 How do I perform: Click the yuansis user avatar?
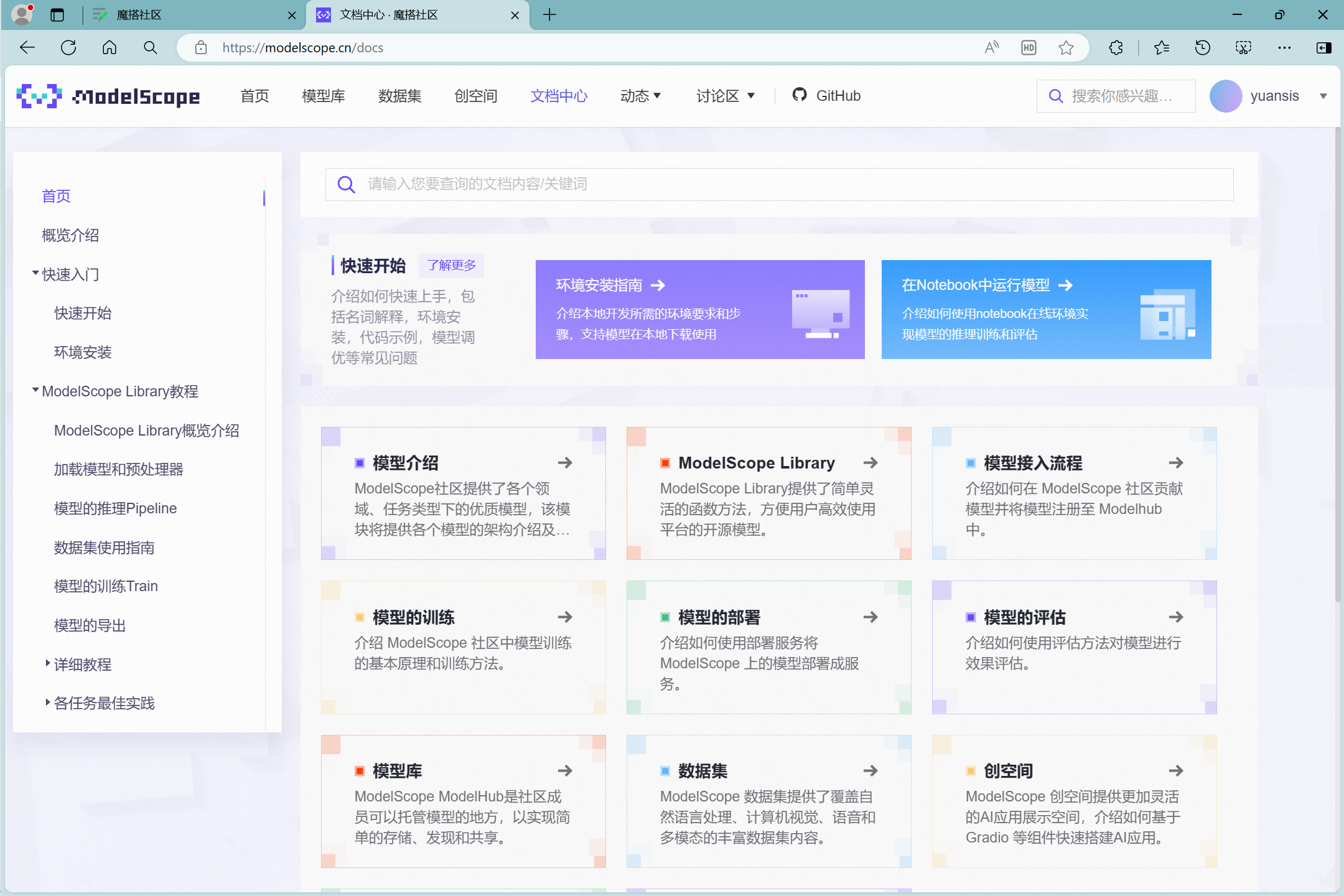tap(1225, 96)
